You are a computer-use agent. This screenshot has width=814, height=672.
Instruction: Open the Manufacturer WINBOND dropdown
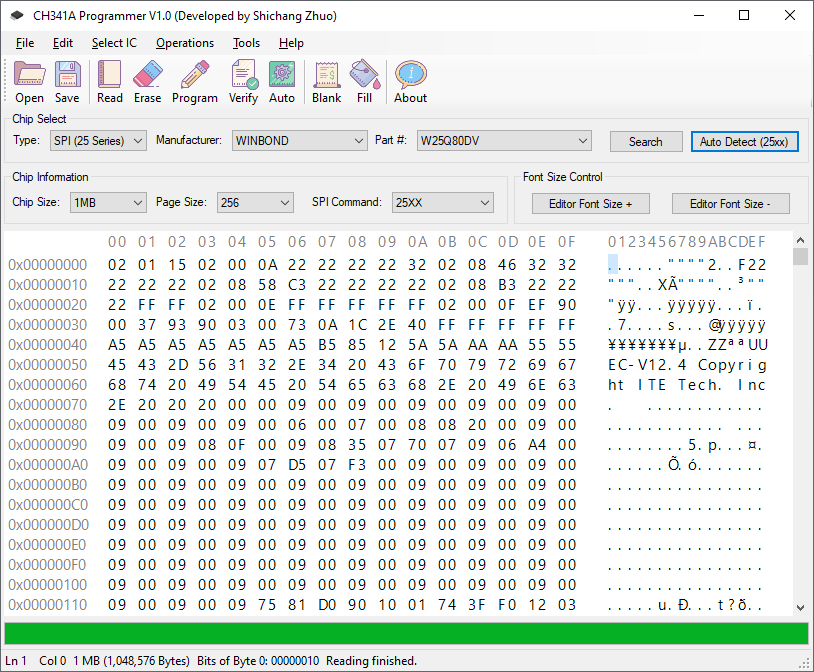click(x=300, y=141)
